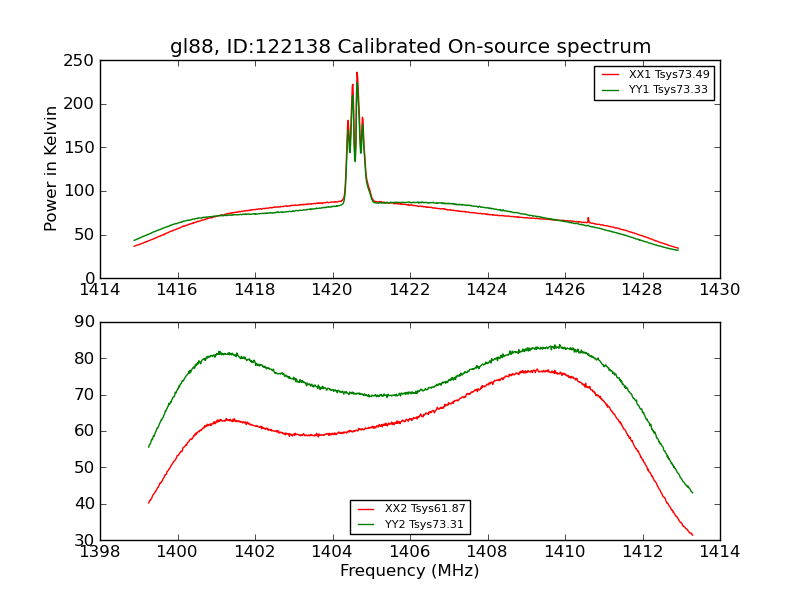Click the 250 tick label on upper y-axis
Image resolution: width=800 pixels, height=600 pixels.
tap(79, 61)
